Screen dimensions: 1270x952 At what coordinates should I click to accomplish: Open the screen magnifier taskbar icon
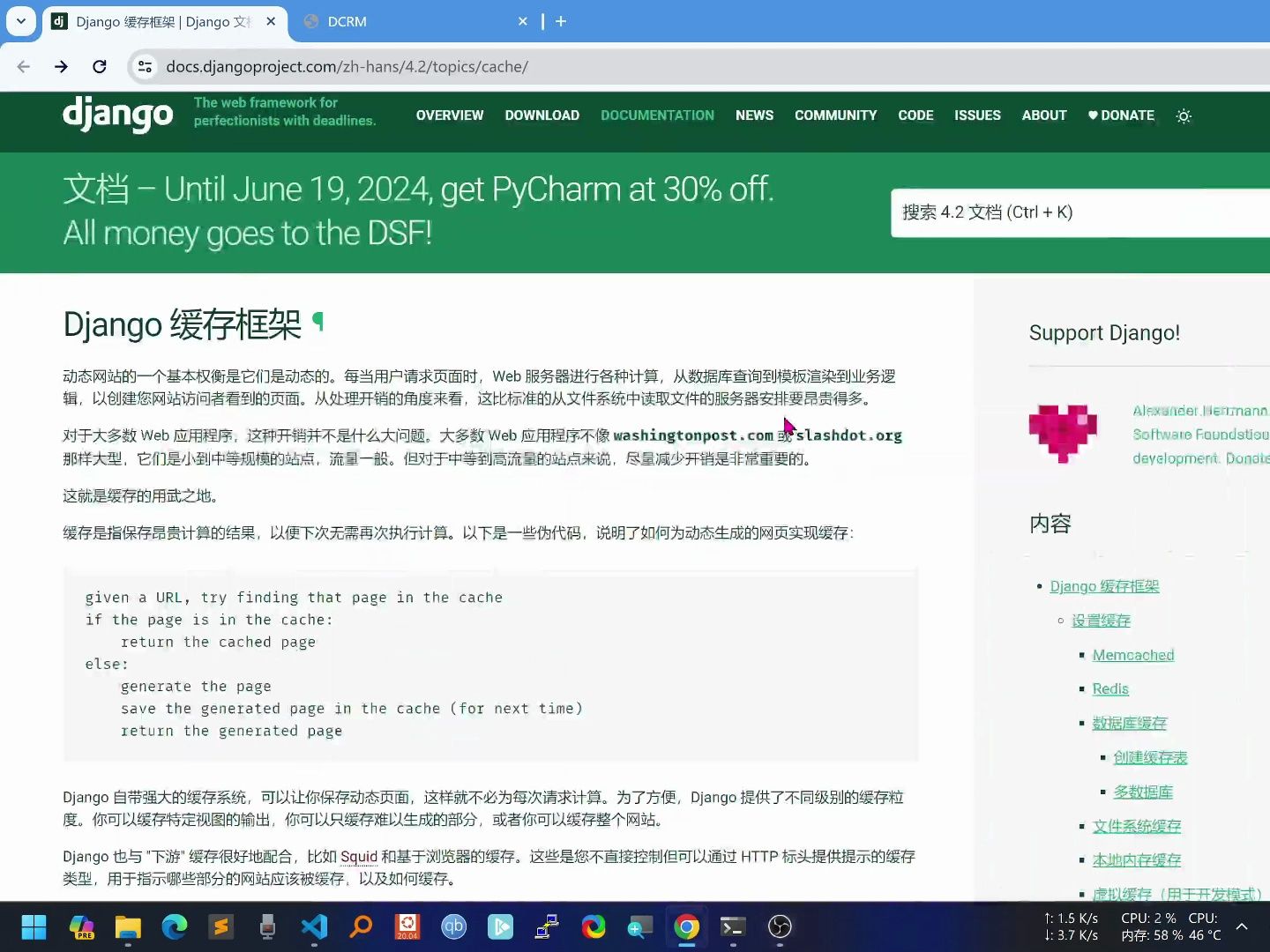pyautogui.click(x=640, y=926)
